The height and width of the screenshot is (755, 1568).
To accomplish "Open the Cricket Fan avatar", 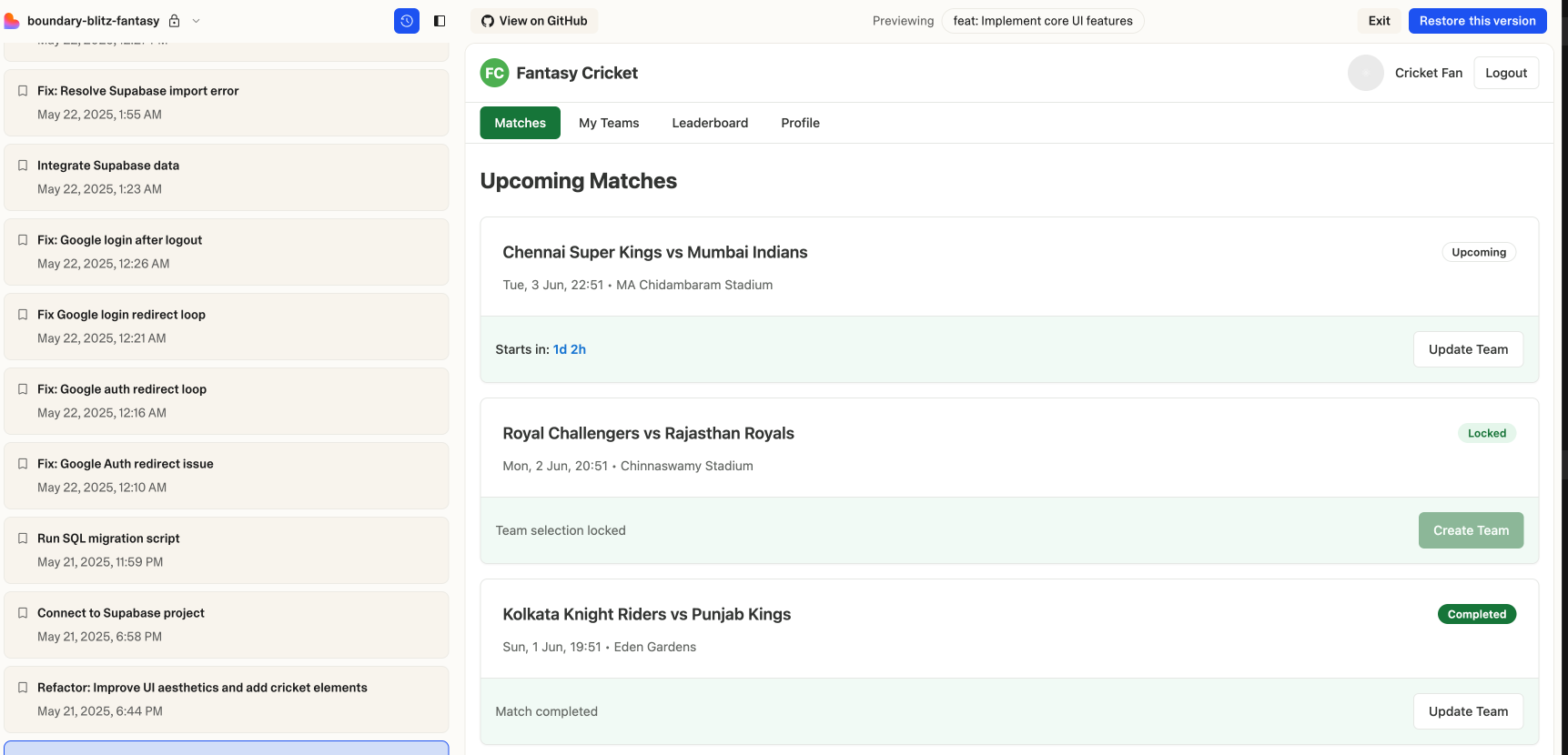I will (x=1366, y=73).
